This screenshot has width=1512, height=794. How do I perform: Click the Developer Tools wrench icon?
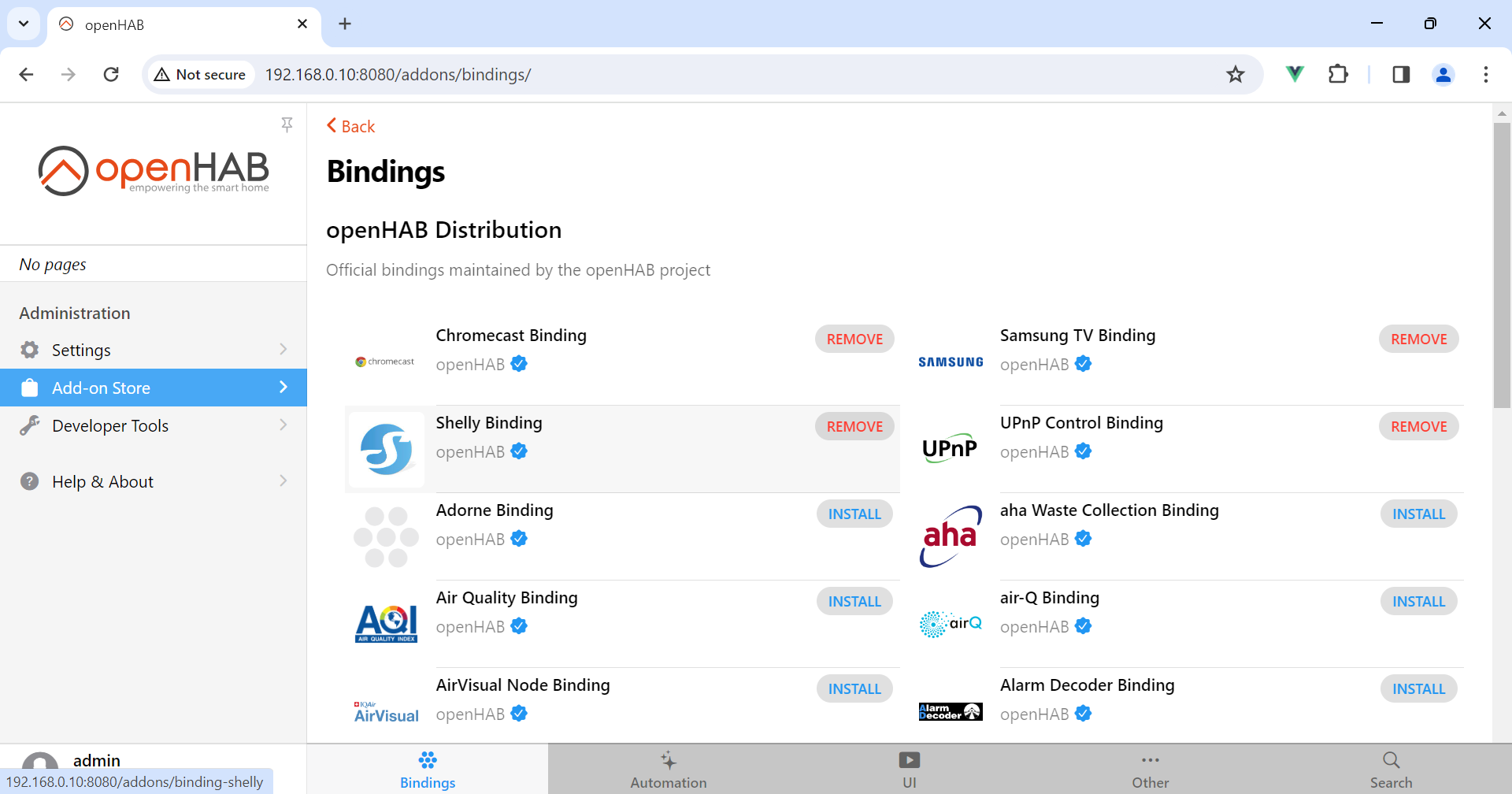pos(30,425)
